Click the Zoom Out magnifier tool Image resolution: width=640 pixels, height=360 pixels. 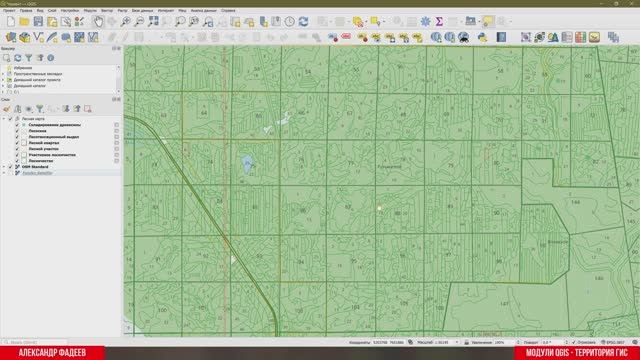coord(139,22)
